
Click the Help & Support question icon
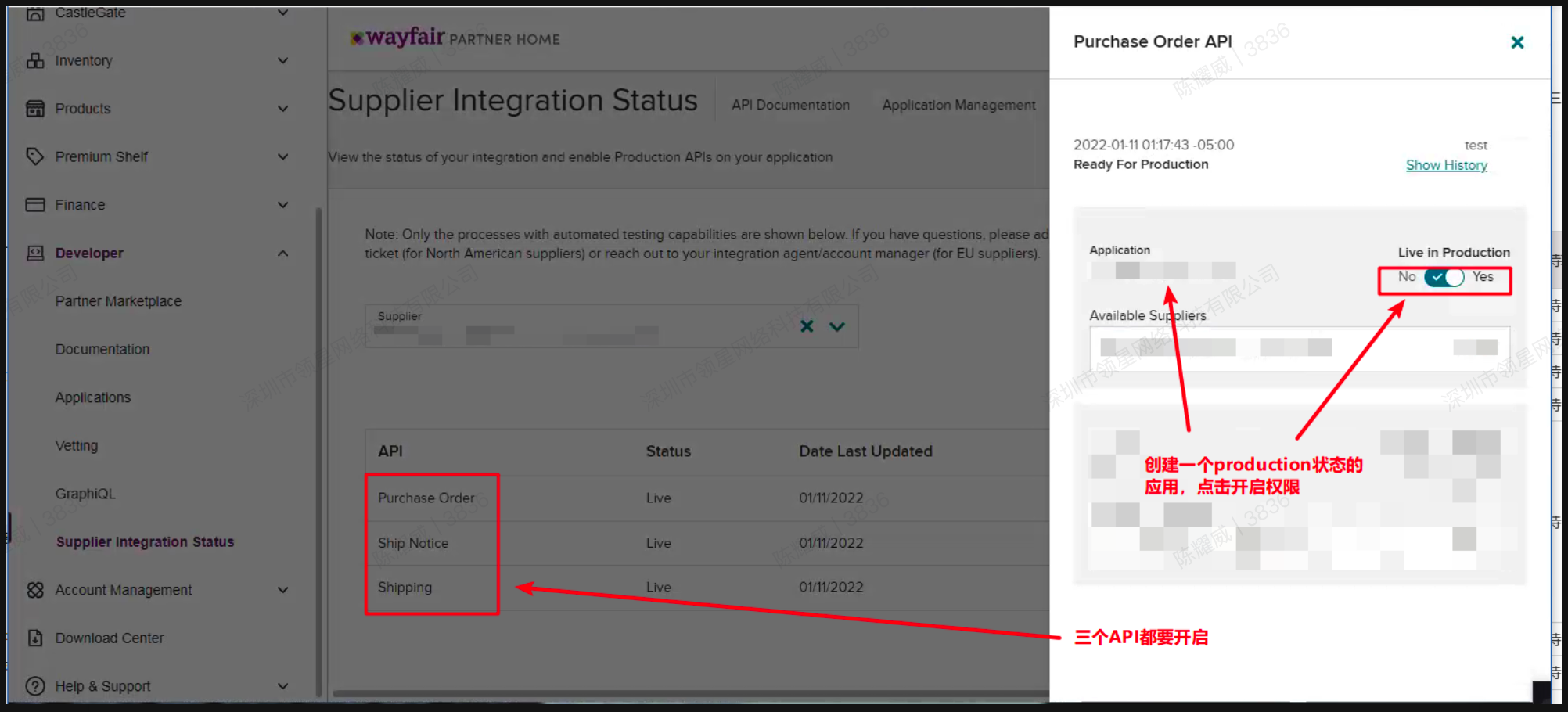(35, 686)
